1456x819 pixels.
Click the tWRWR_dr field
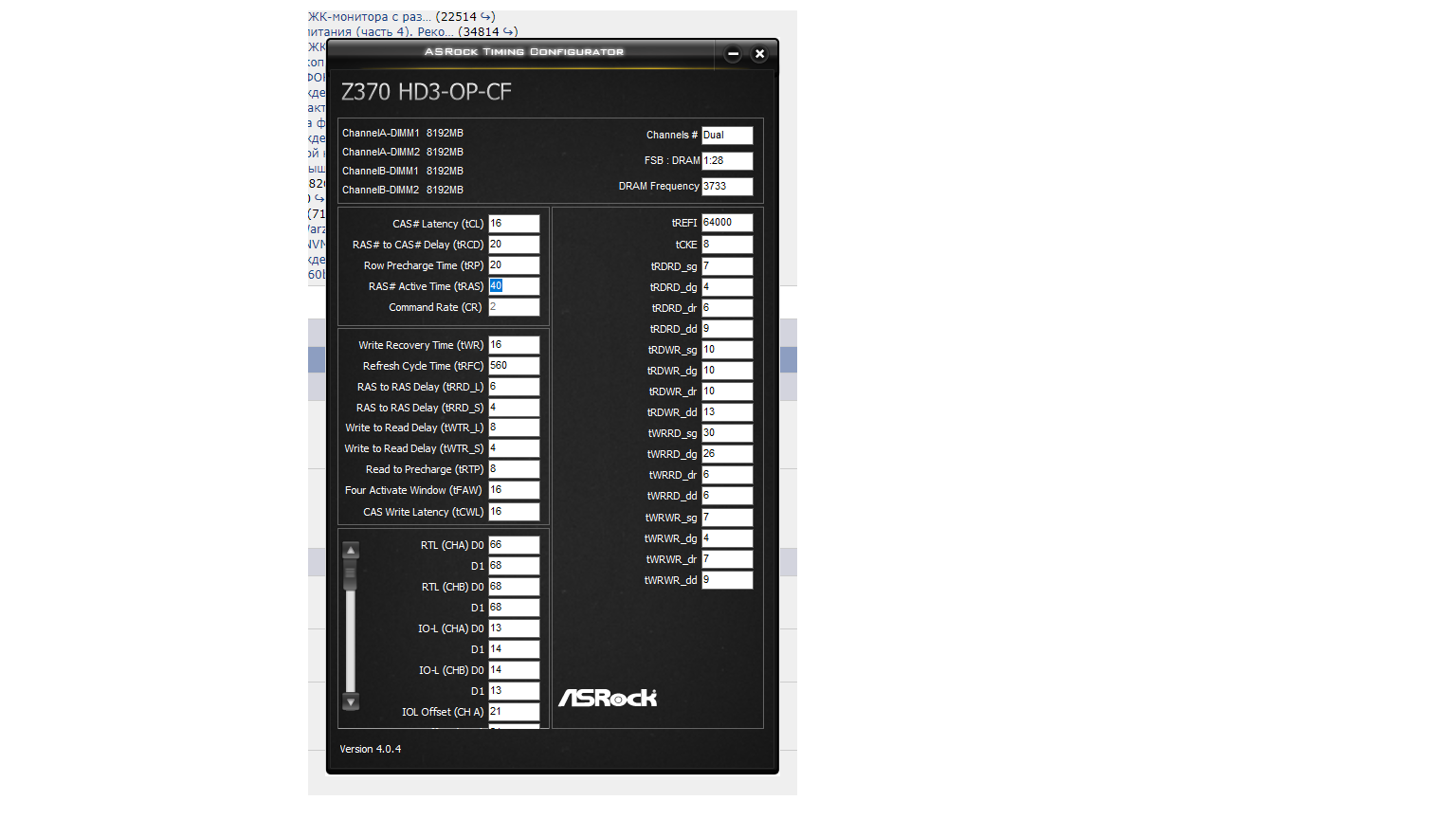[727, 559]
